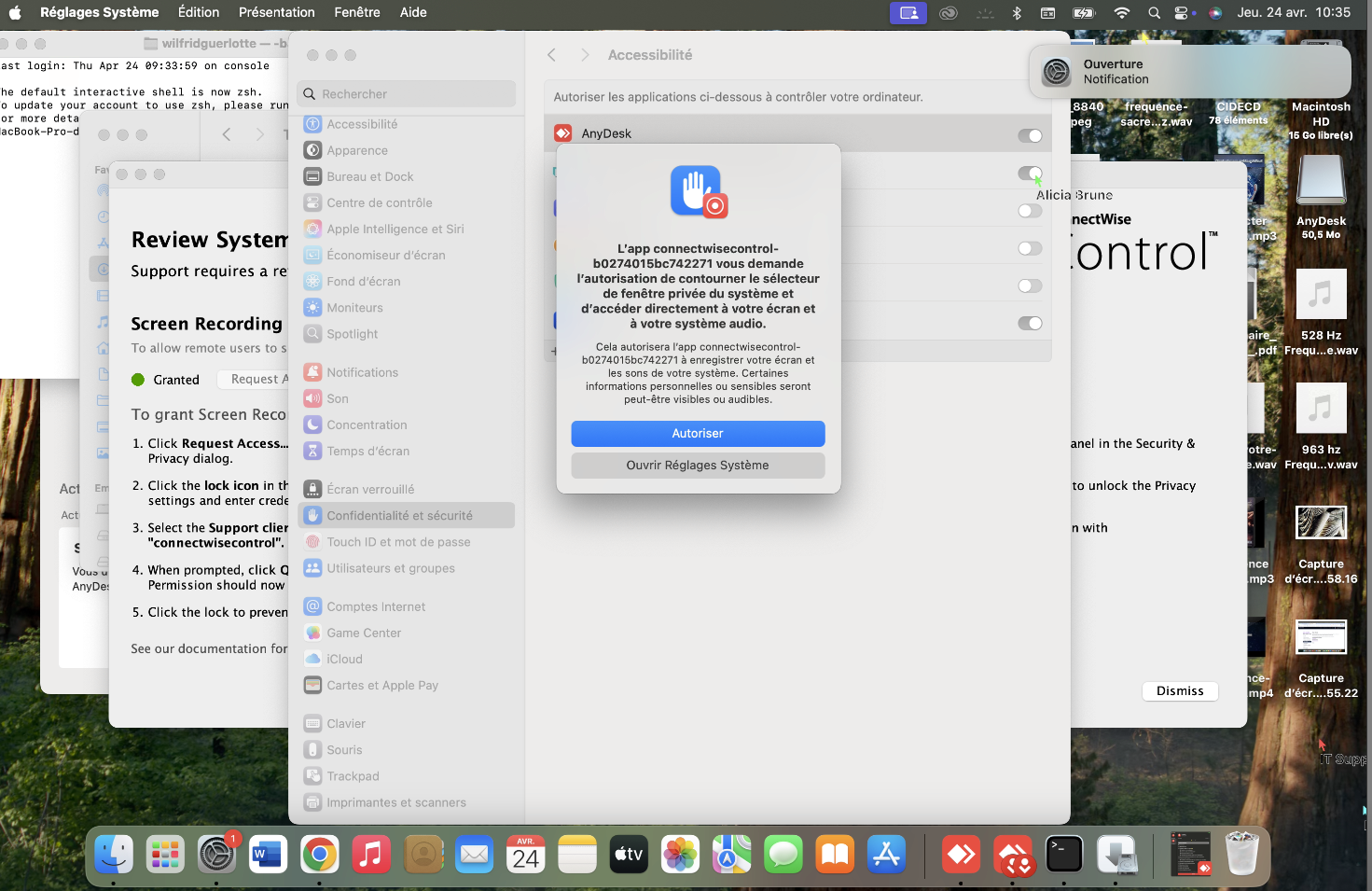1372x891 pixels.
Task: Open Terminal from the Dock
Action: click(x=1063, y=854)
